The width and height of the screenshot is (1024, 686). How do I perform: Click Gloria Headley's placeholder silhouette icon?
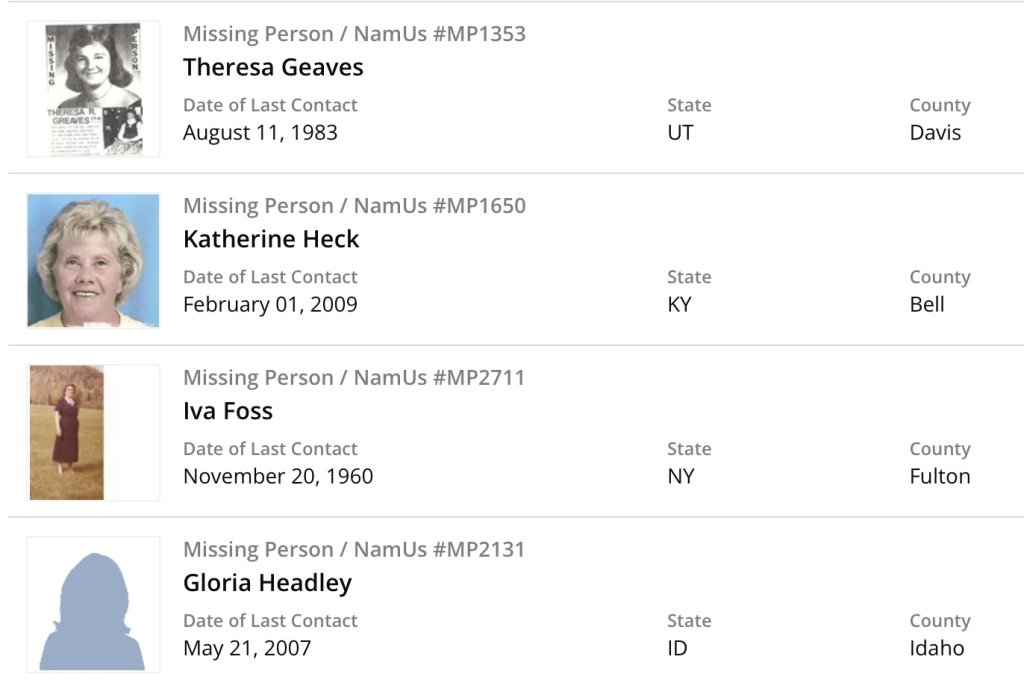pyautogui.click(x=93, y=604)
